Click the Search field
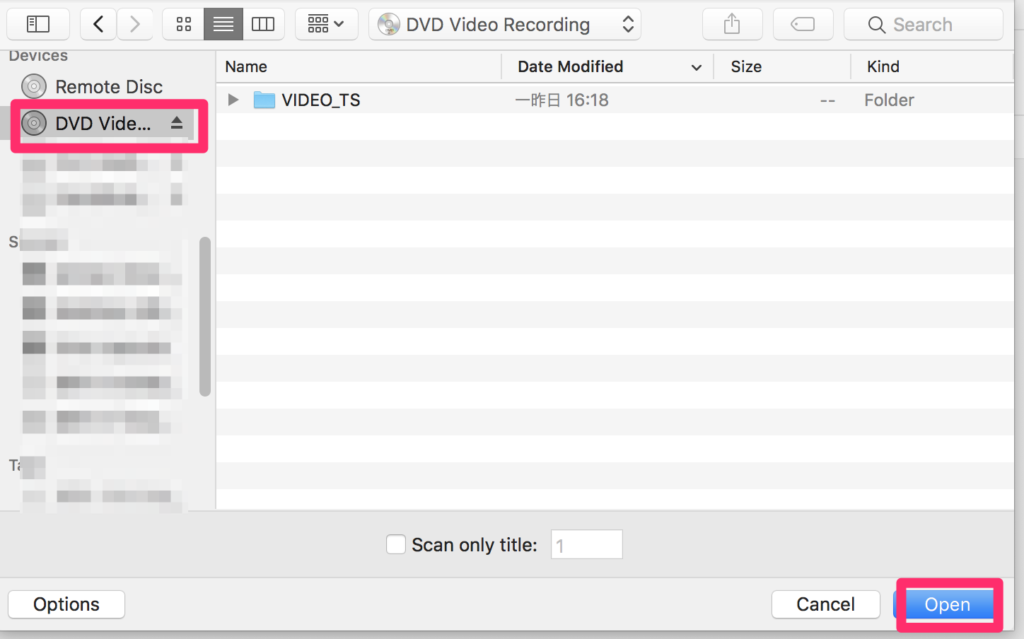The height and width of the screenshot is (639, 1024). click(922, 24)
